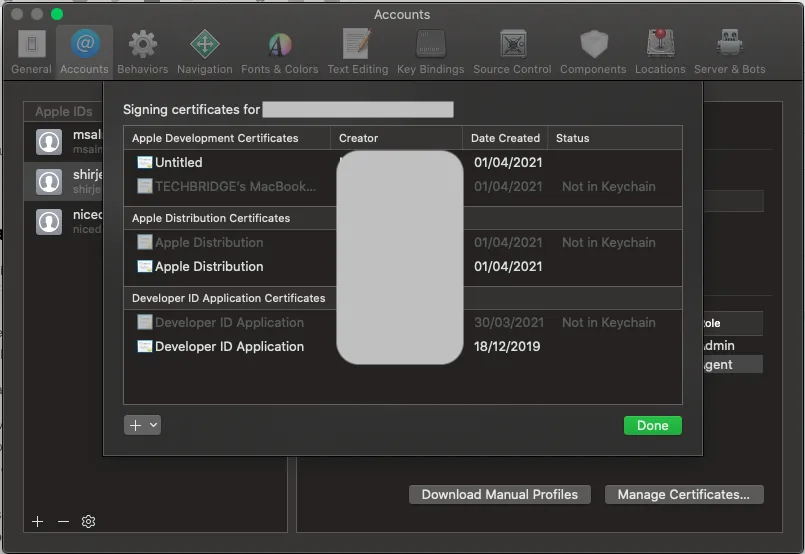Open the Navigation preferences pane

[204, 52]
